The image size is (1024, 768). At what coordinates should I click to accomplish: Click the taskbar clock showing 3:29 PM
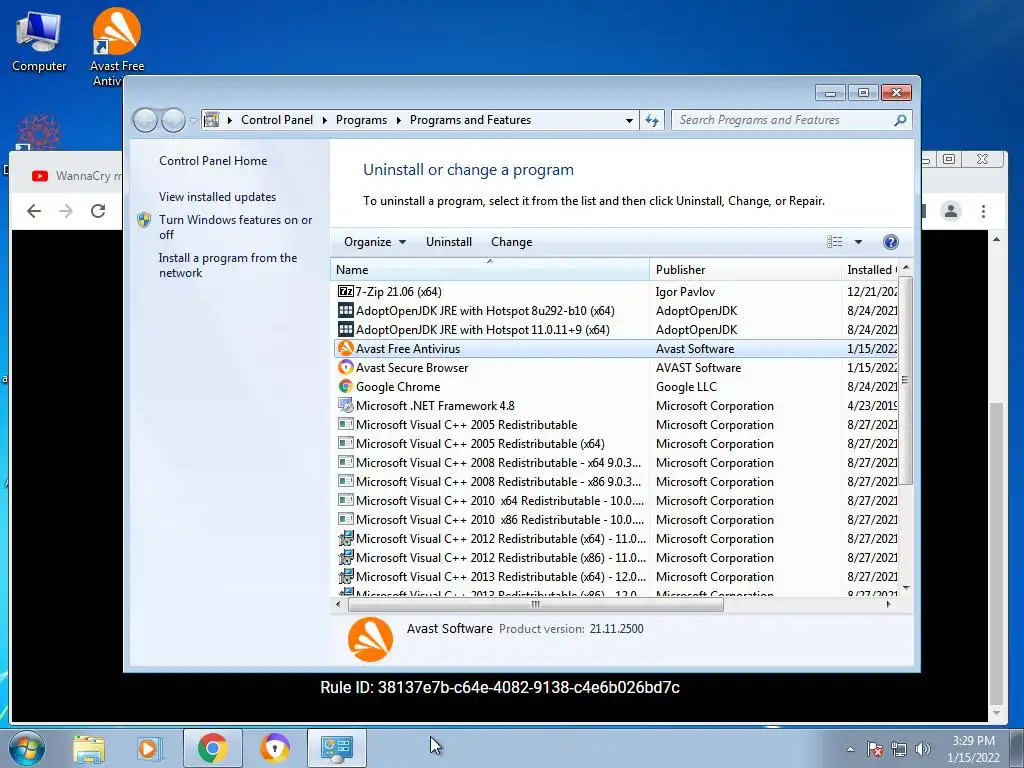(x=973, y=749)
